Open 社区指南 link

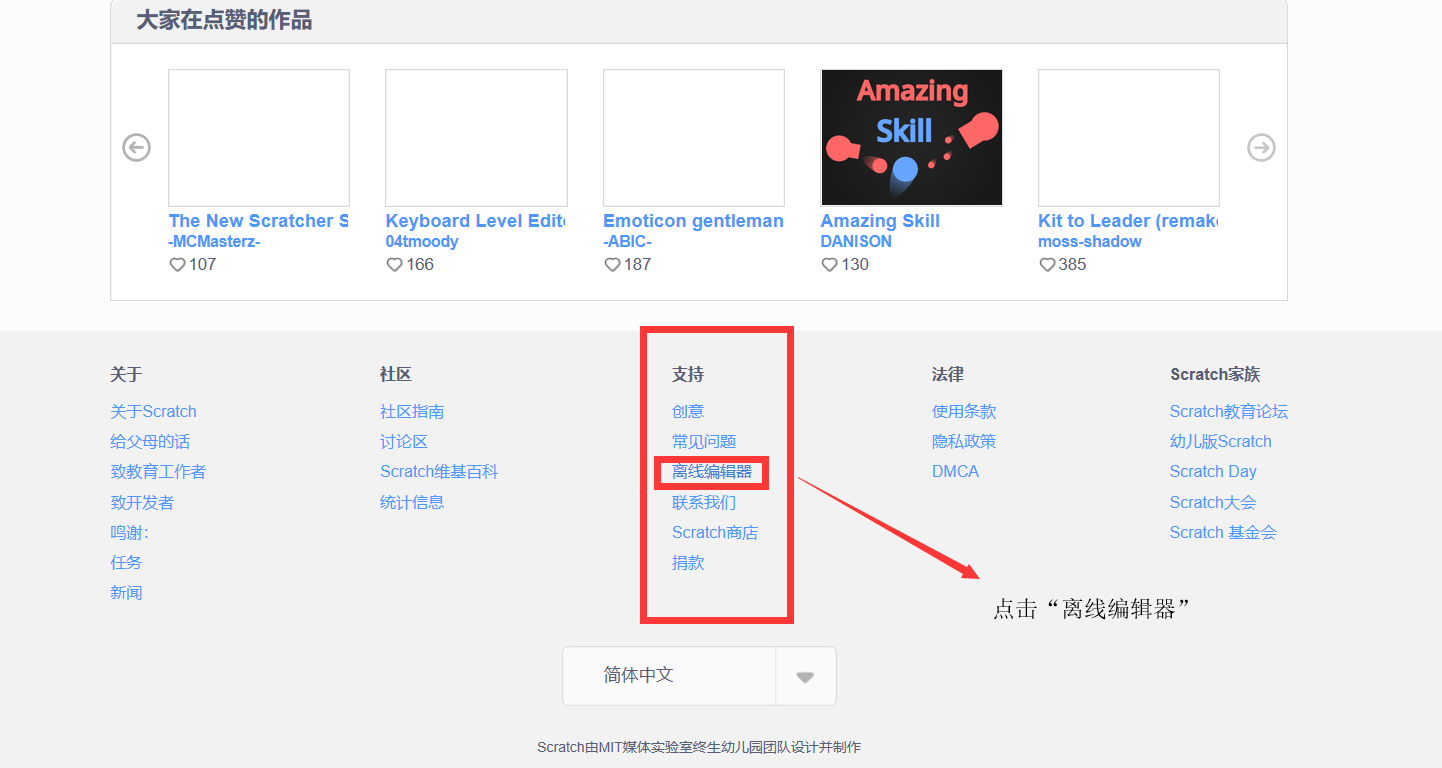point(412,412)
